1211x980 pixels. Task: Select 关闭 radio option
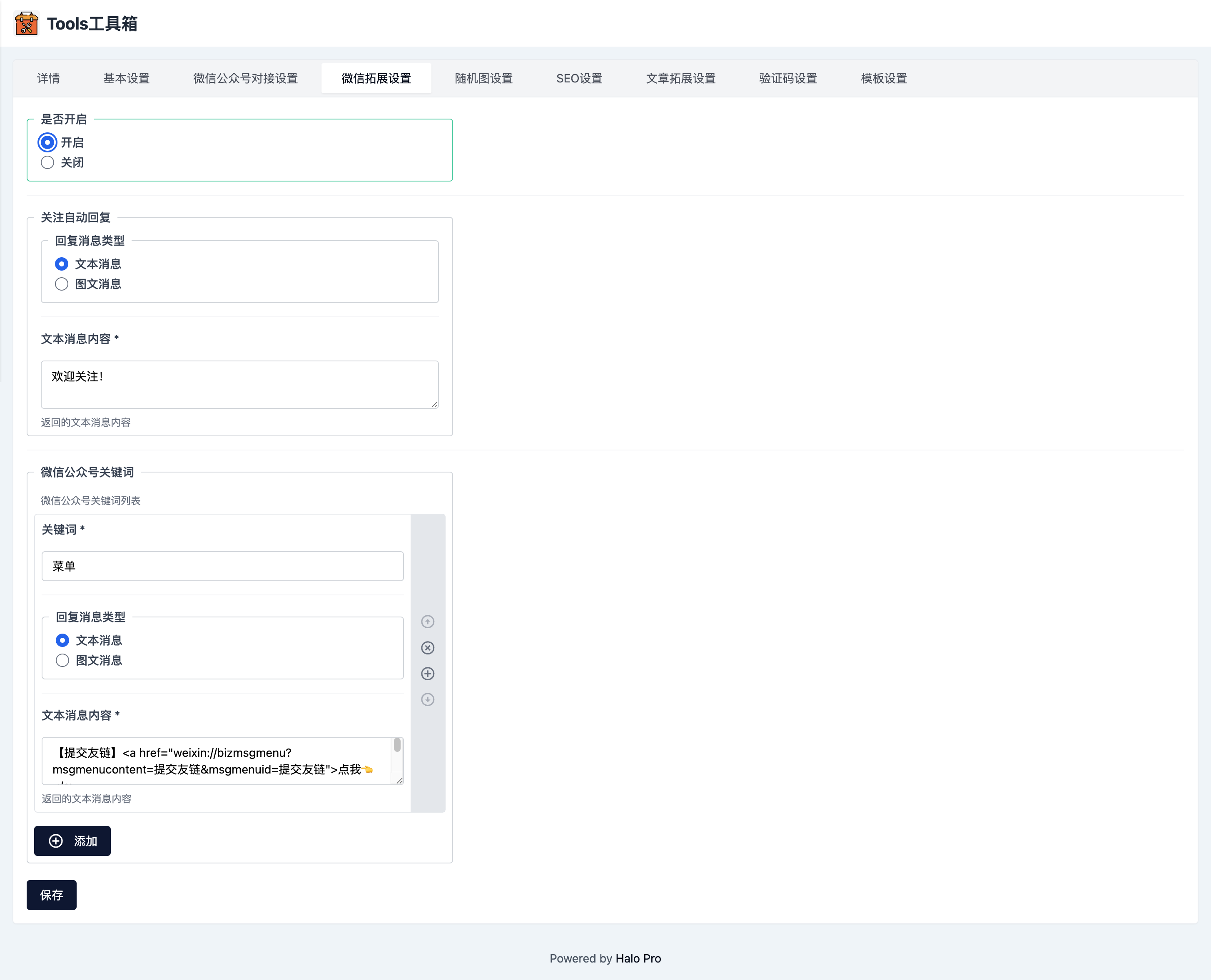(47, 163)
